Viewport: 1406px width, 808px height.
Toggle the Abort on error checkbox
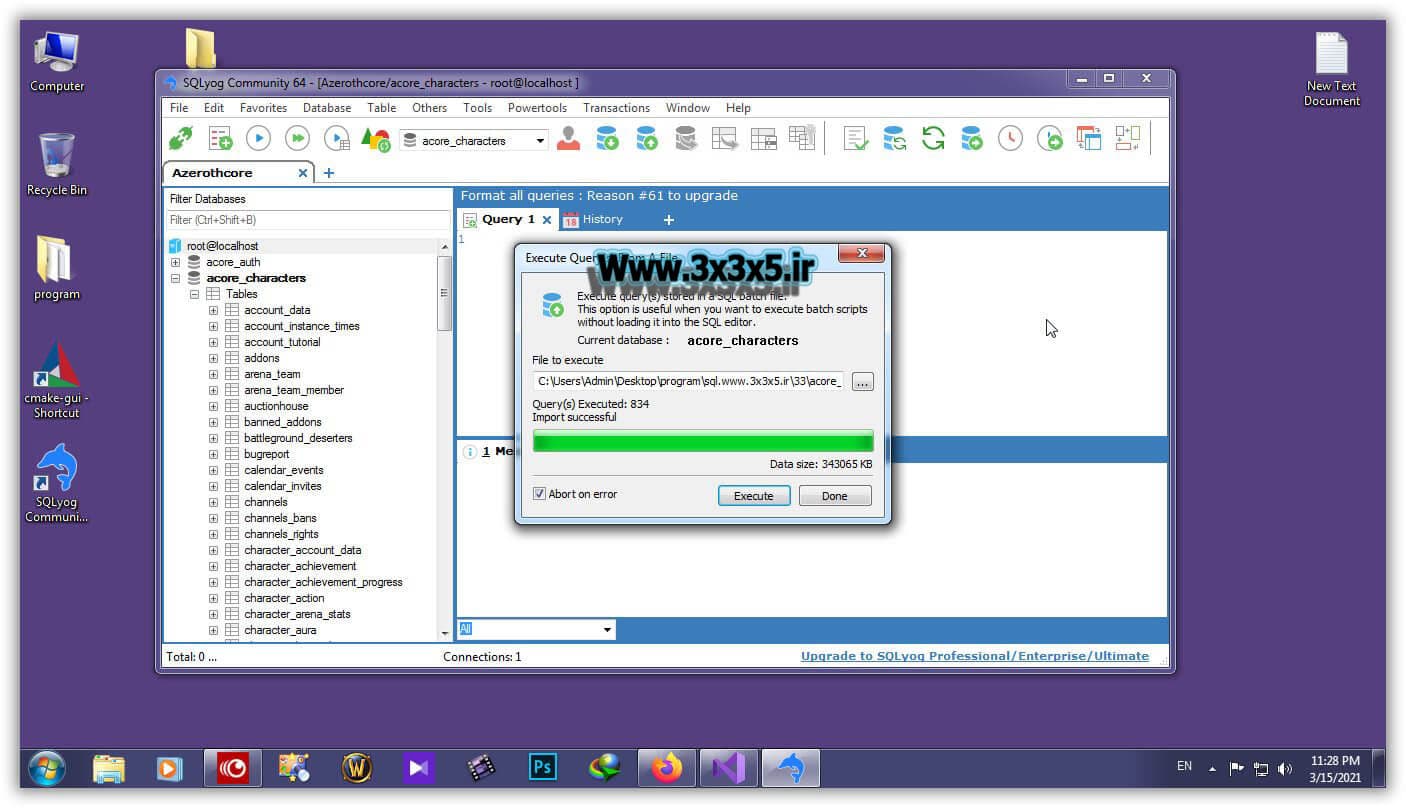coord(540,494)
